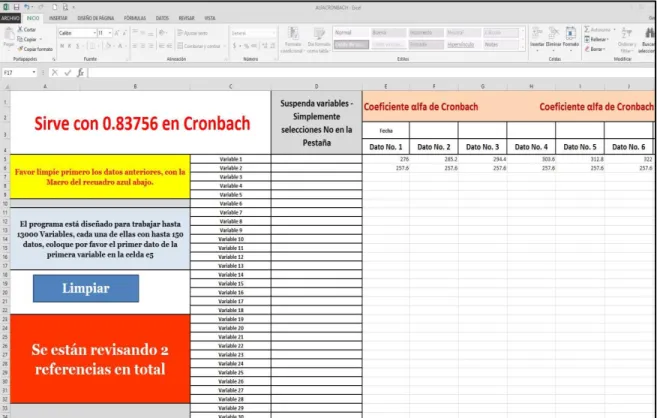Click the Save icon in quick access toolbar
Viewport: 657px width, 418px height.
[16, 7]
